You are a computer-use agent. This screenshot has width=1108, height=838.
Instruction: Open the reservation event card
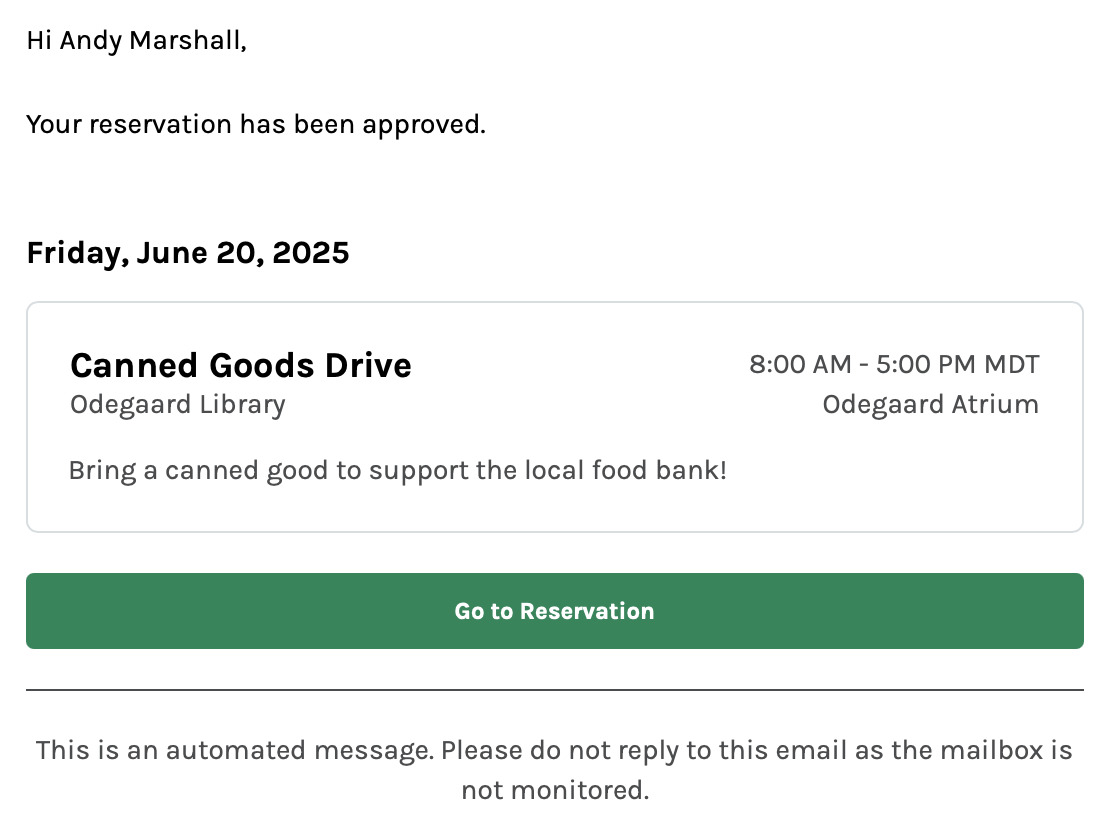pos(554,415)
